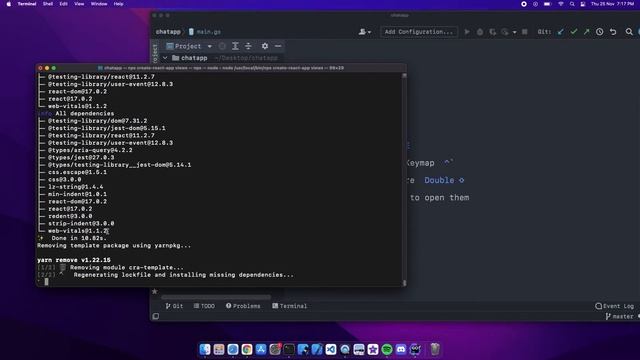Viewport: 640px width, 360px height.
Task: Click the 'Double' shortcut hint in the IDE editor
Action: coord(439,180)
